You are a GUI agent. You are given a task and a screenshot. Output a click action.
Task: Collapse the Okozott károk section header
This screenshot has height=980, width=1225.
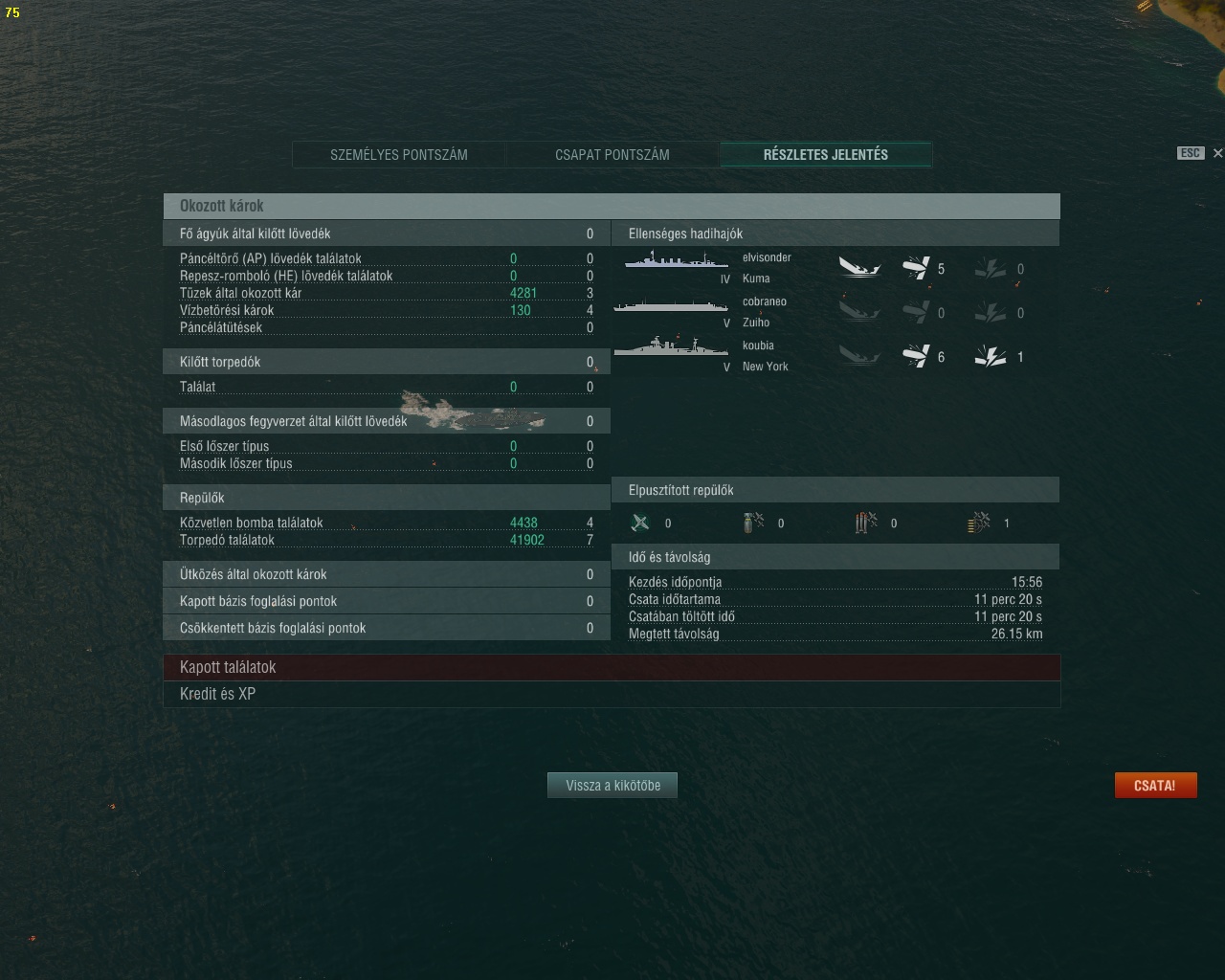coord(612,206)
